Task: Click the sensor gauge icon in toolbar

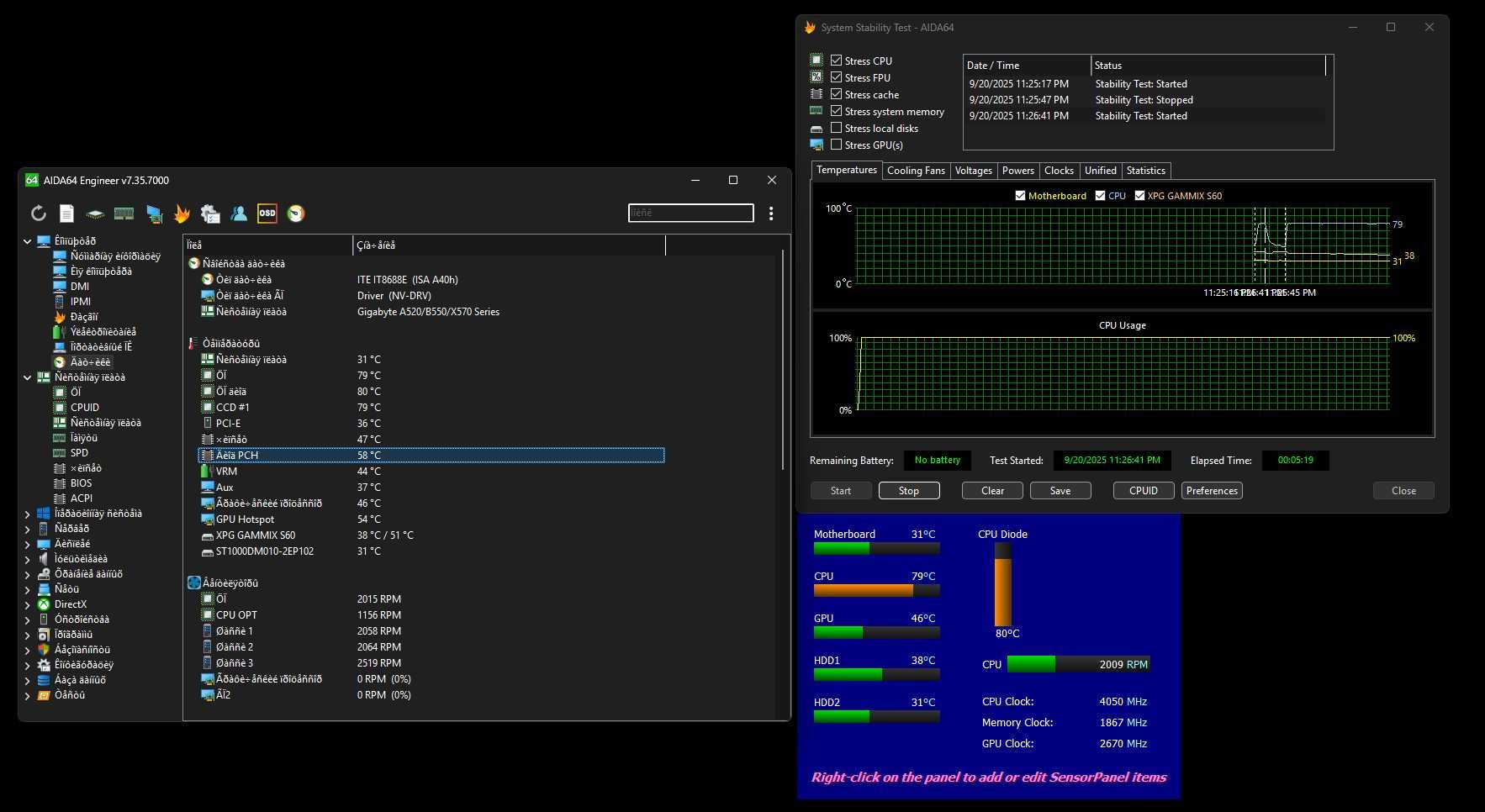Action: 296,214
